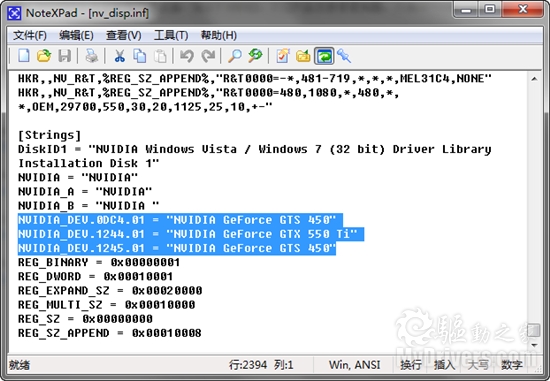
Task: Click the NVIDIA_A = "NVIDIA" line
Action: click(x=85, y=192)
